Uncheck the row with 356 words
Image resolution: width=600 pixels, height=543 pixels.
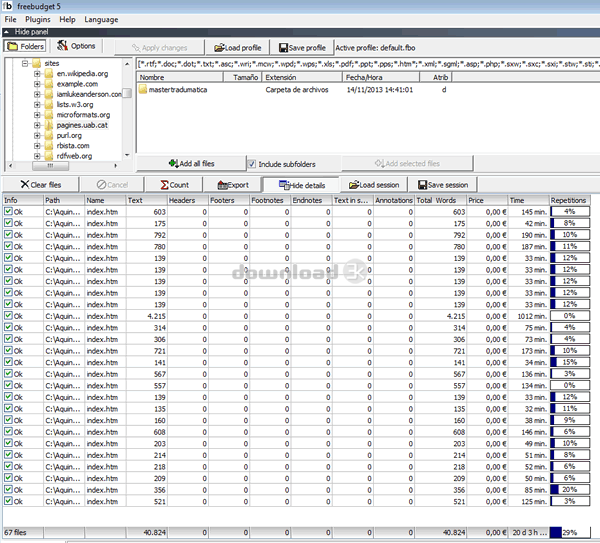[8, 489]
